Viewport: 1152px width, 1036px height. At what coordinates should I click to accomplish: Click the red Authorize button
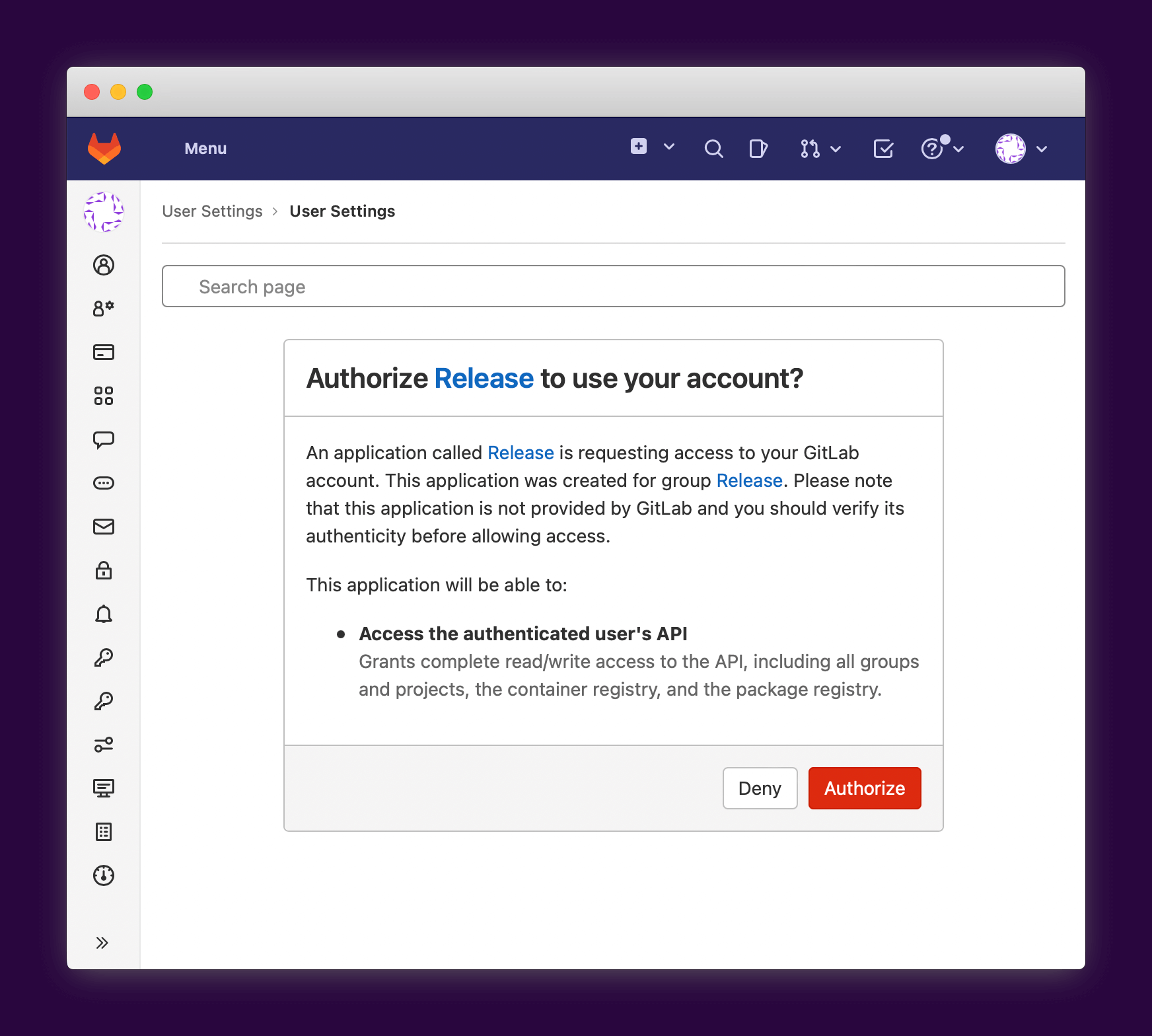click(864, 788)
